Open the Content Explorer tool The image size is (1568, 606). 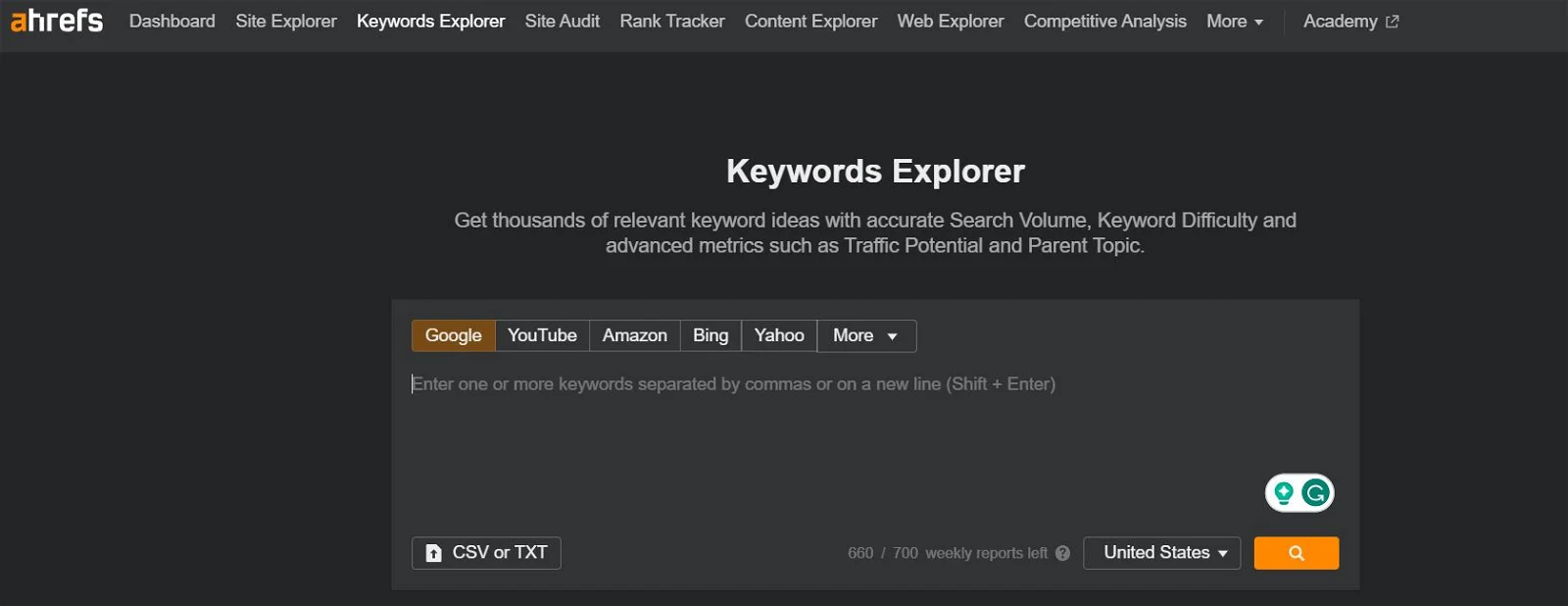tap(810, 22)
